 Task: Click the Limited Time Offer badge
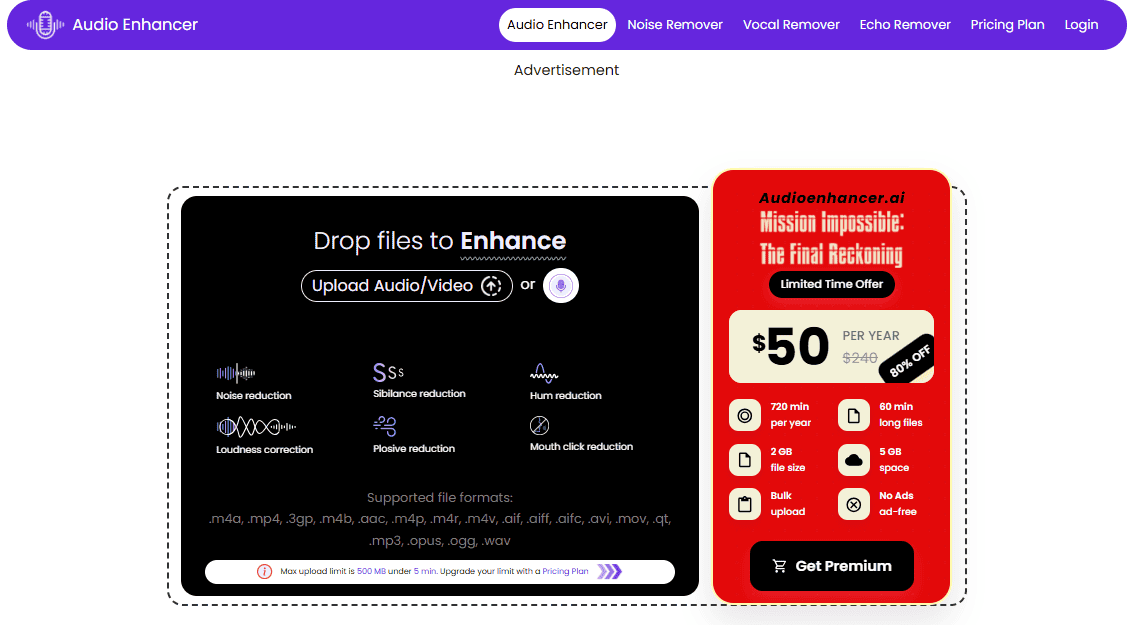pos(832,284)
